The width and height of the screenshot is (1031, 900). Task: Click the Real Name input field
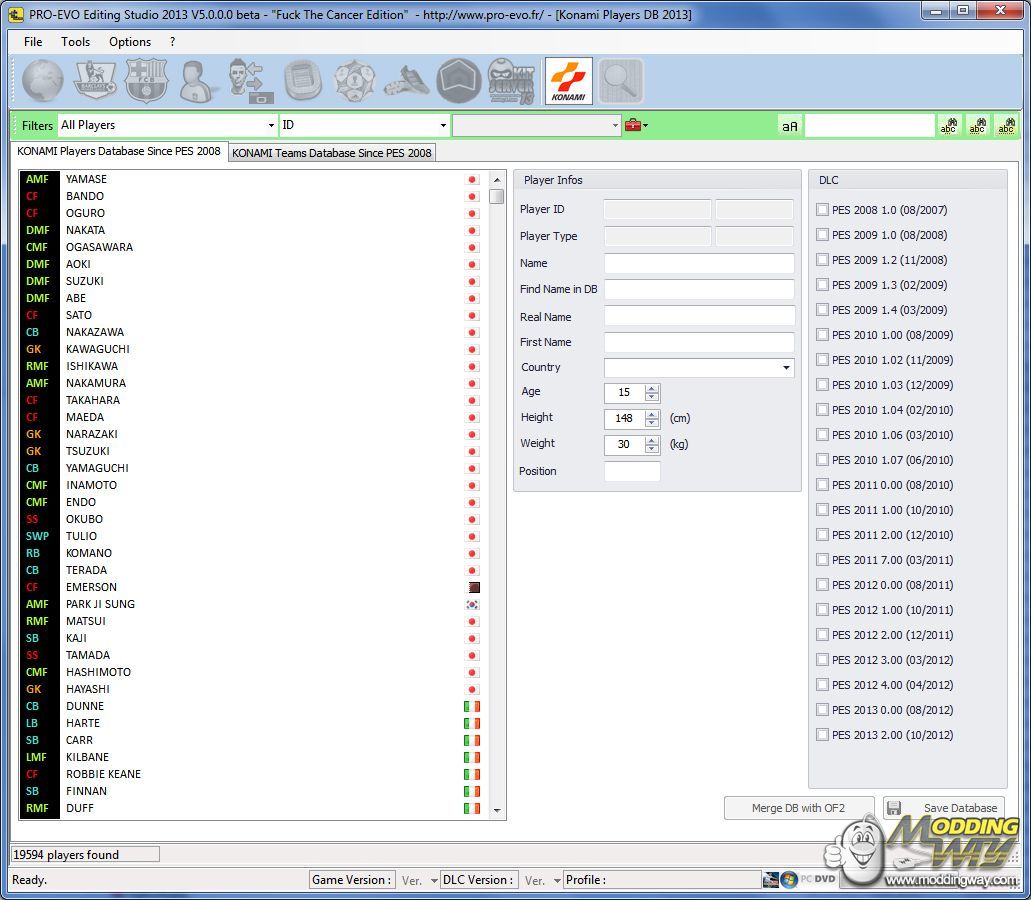tap(699, 316)
